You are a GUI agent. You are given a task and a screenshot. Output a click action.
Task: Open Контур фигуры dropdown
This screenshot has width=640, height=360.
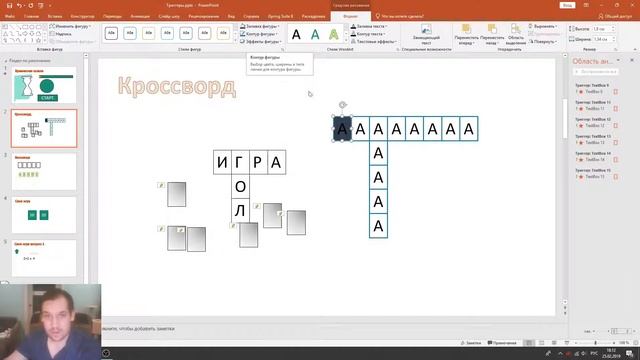tap(259, 34)
